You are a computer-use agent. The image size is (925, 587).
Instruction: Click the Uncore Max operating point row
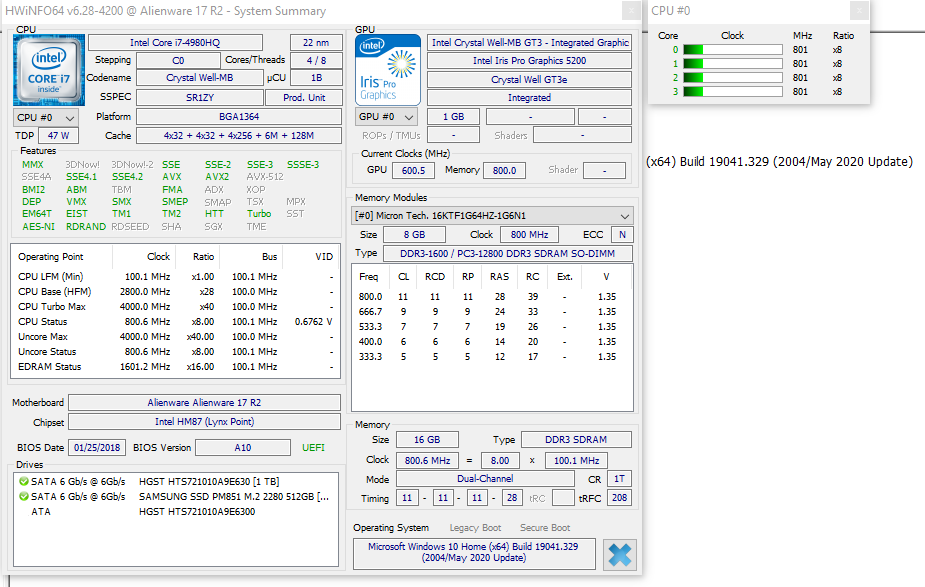click(x=176, y=337)
